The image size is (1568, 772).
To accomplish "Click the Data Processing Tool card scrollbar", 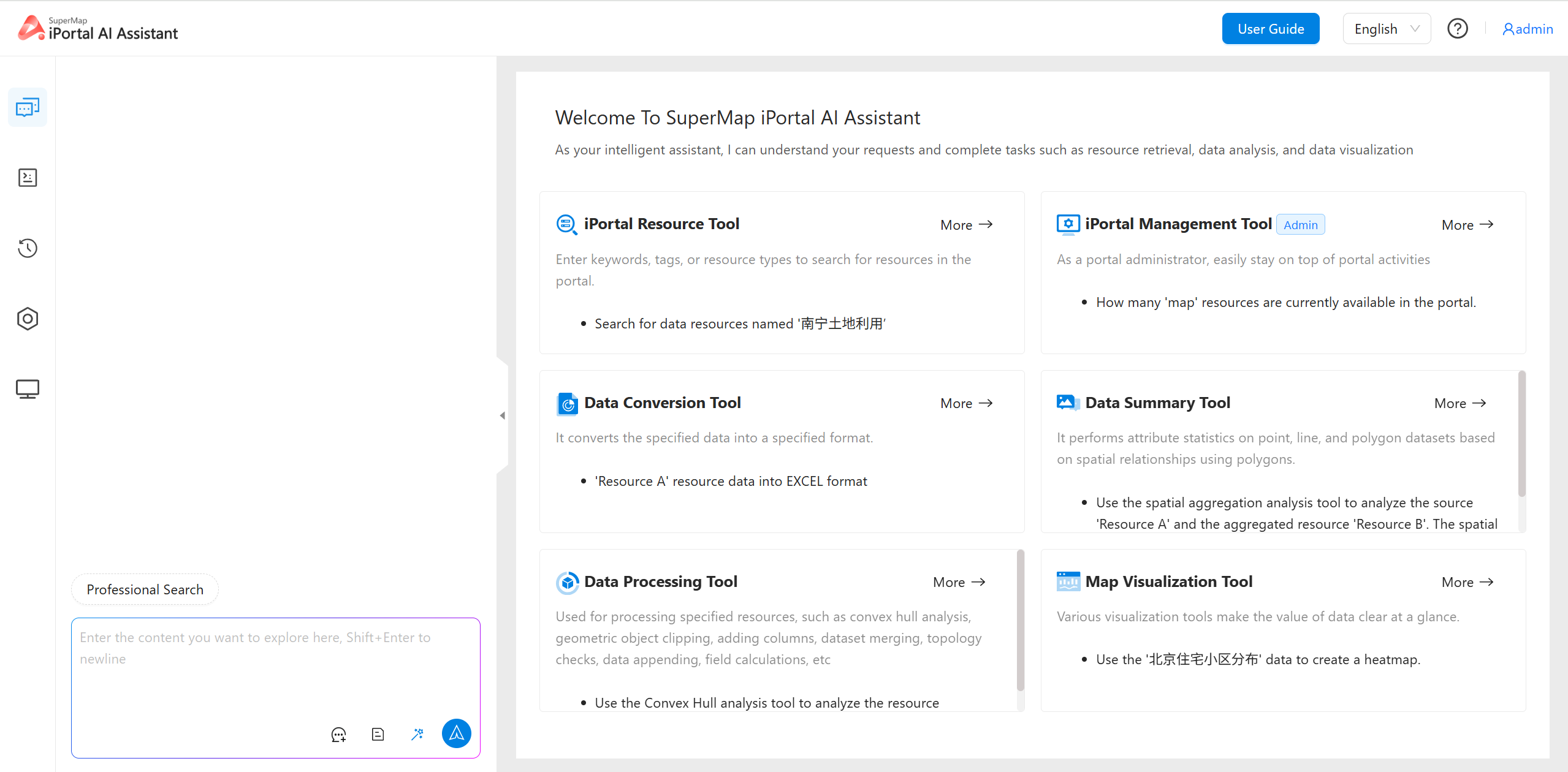I will (x=1021, y=620).
